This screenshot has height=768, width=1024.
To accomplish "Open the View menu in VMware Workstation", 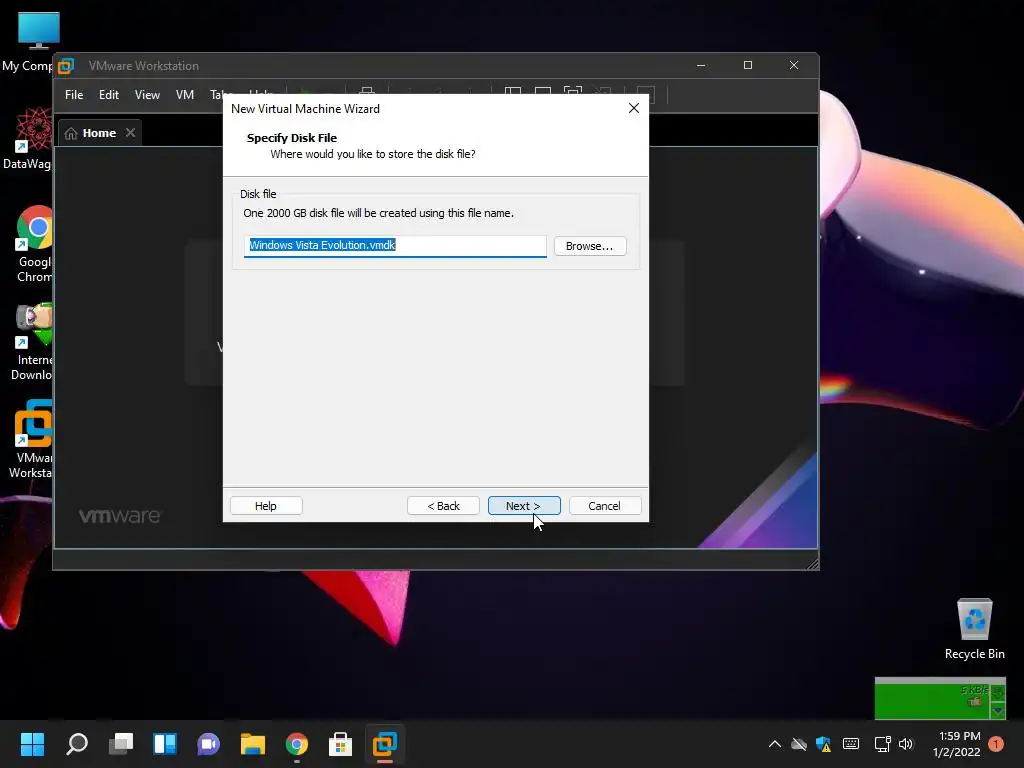I will point(147,95).
